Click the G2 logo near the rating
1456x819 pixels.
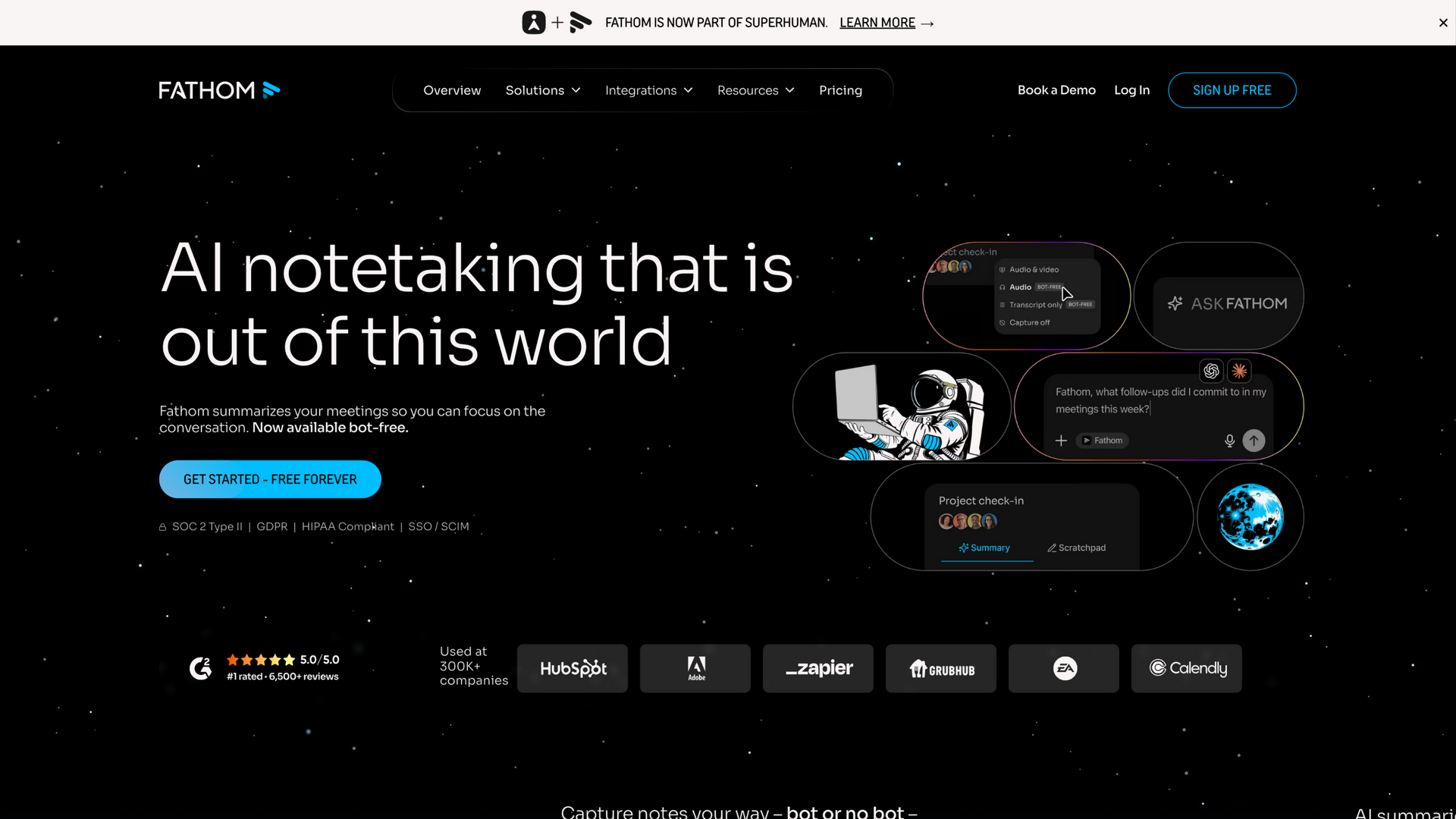coord(200,668)
